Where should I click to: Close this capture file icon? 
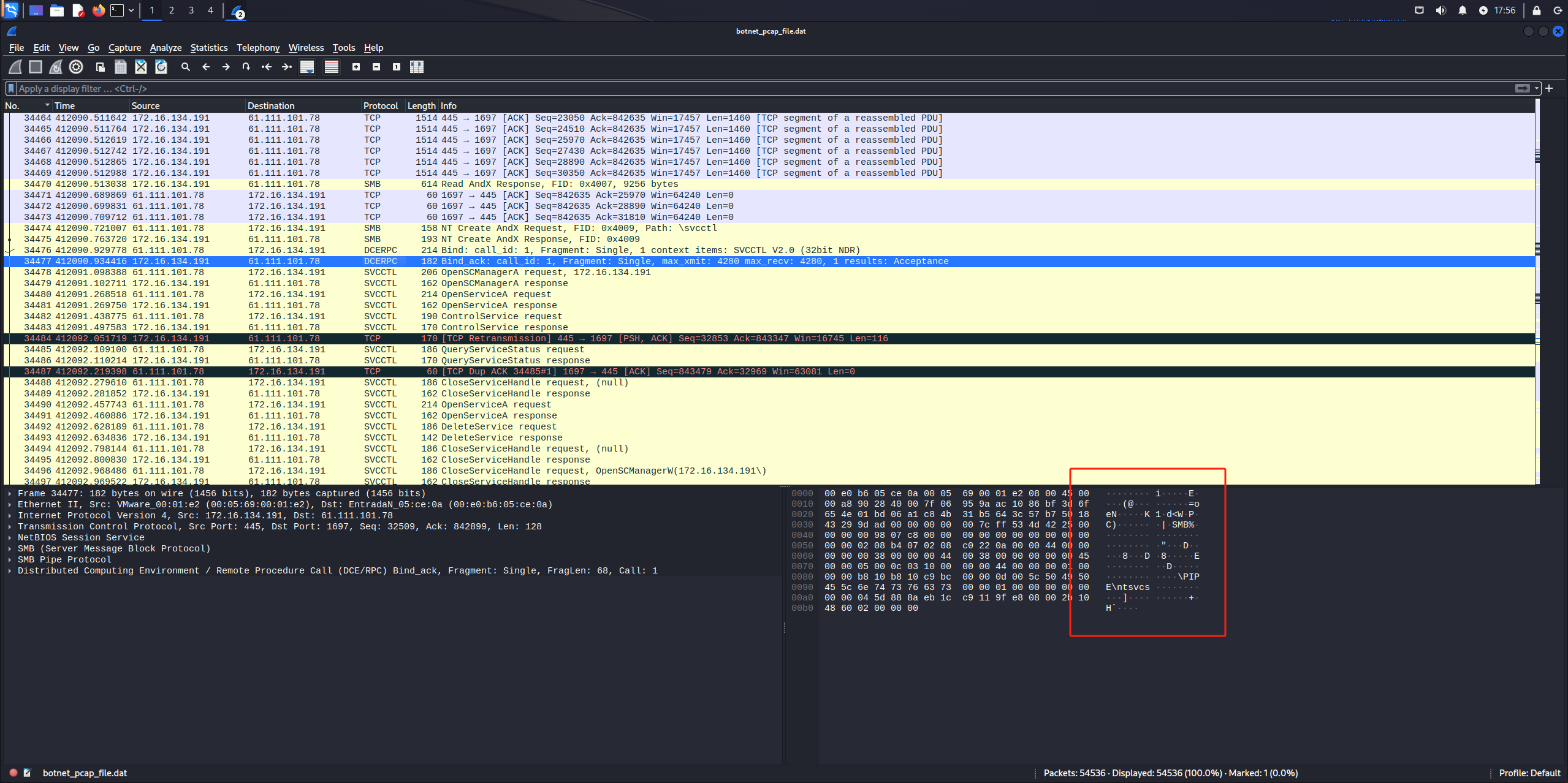click(x=141, y=67)
